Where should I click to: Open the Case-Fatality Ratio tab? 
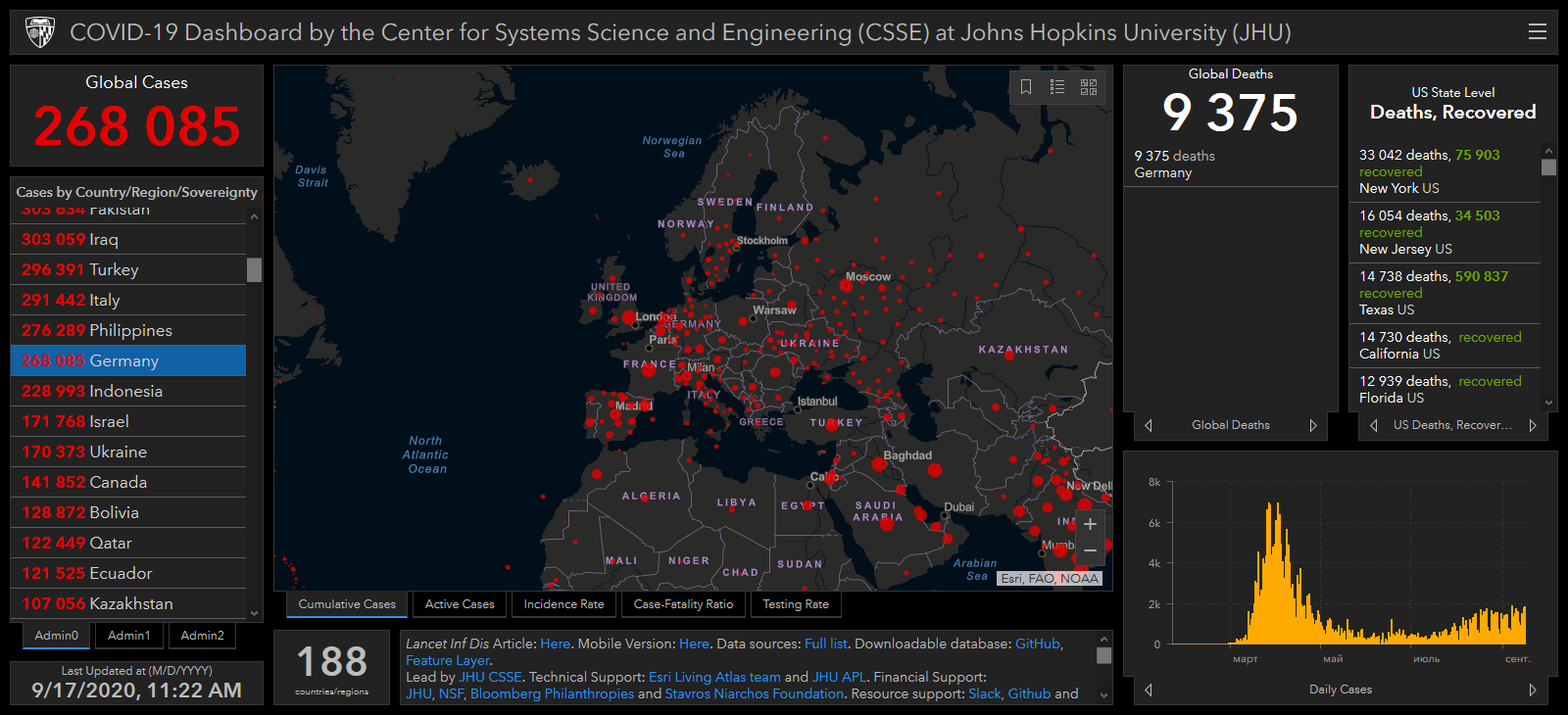pyautogui.click(x=683, y=604)
